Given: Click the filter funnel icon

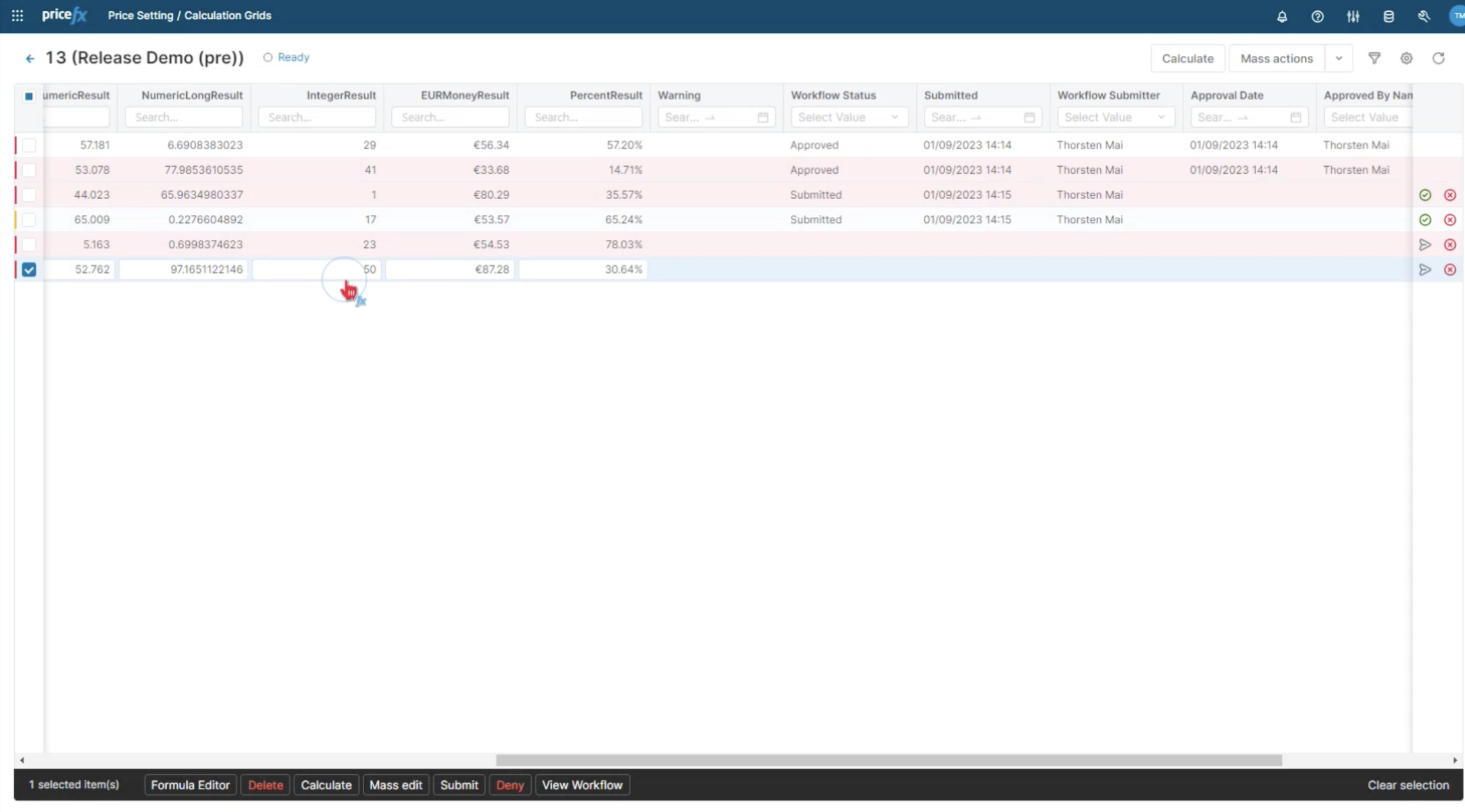Looking at the screenshot, I should (x=1374, y=58).
